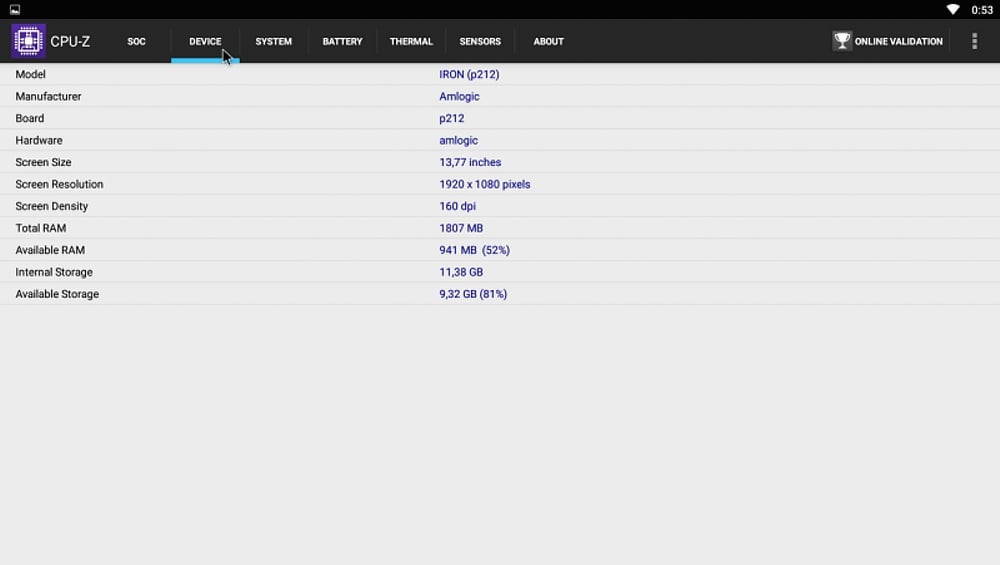
Task: Switch to the SOC tab
Action: pyautogui.click(x=136, y=41)
